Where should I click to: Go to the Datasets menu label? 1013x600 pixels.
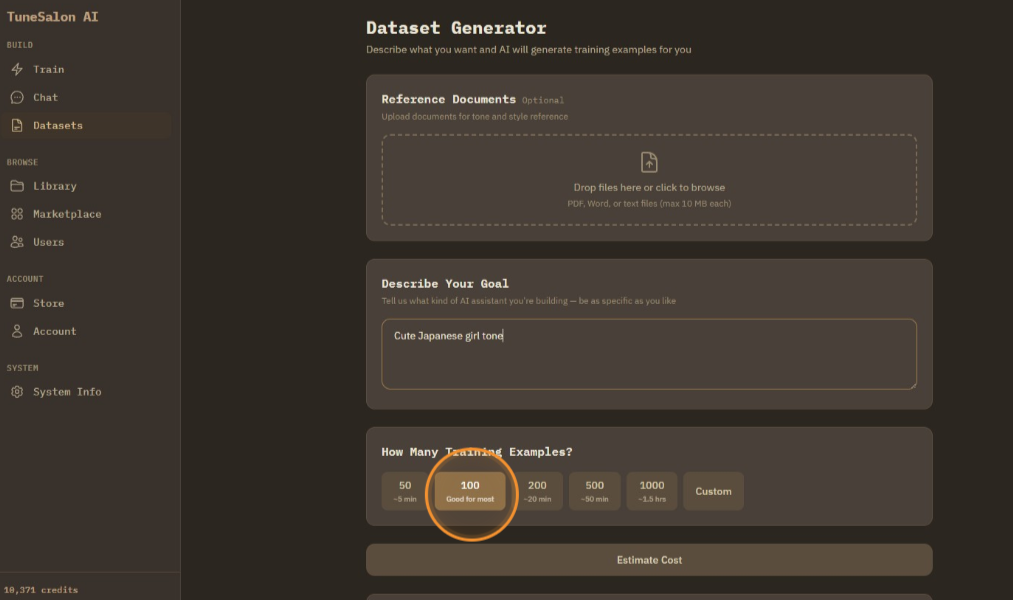58,125
